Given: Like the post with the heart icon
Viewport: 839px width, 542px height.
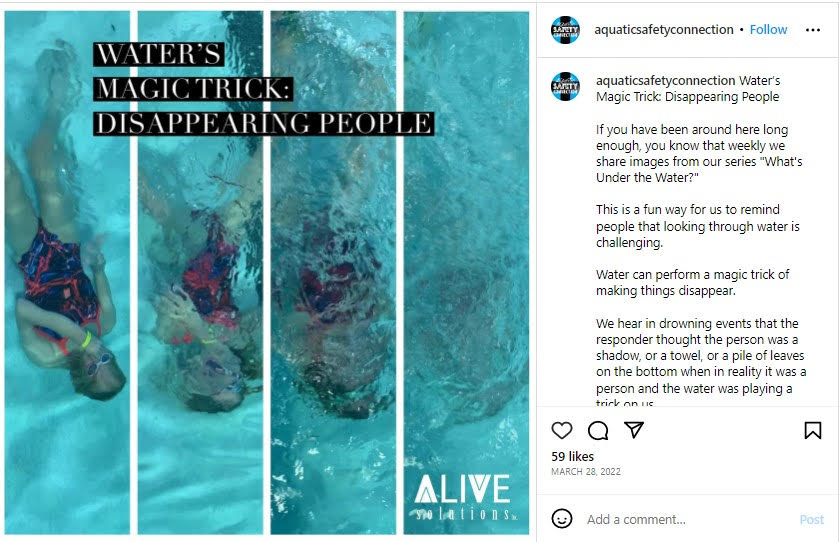Looking at the screenshot, I should tap(561, 430).
